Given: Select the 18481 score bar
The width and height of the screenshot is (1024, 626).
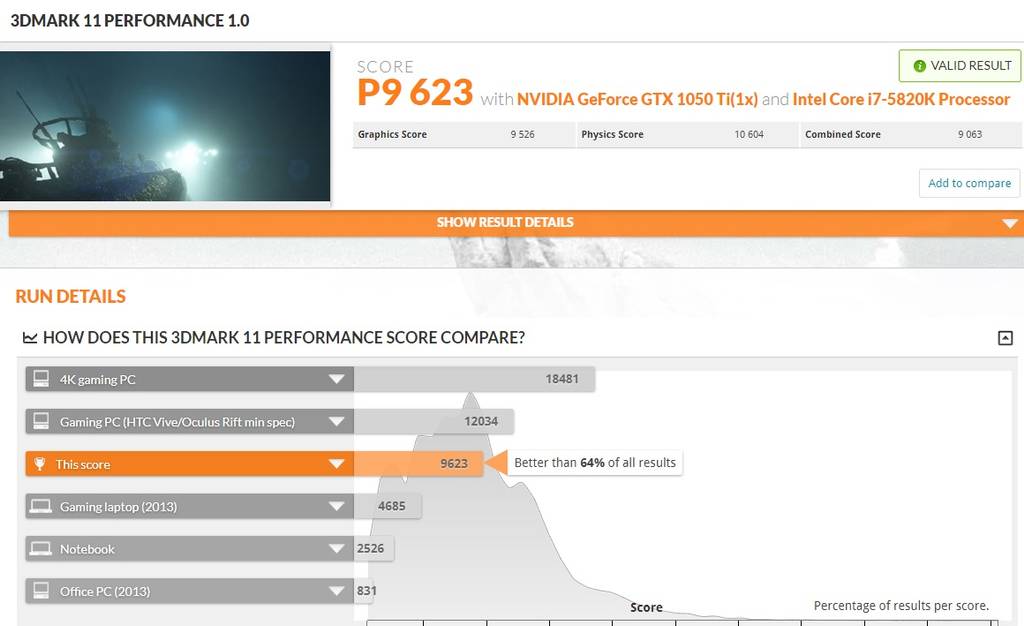Looking at the screenshot, I should [474, 379].
